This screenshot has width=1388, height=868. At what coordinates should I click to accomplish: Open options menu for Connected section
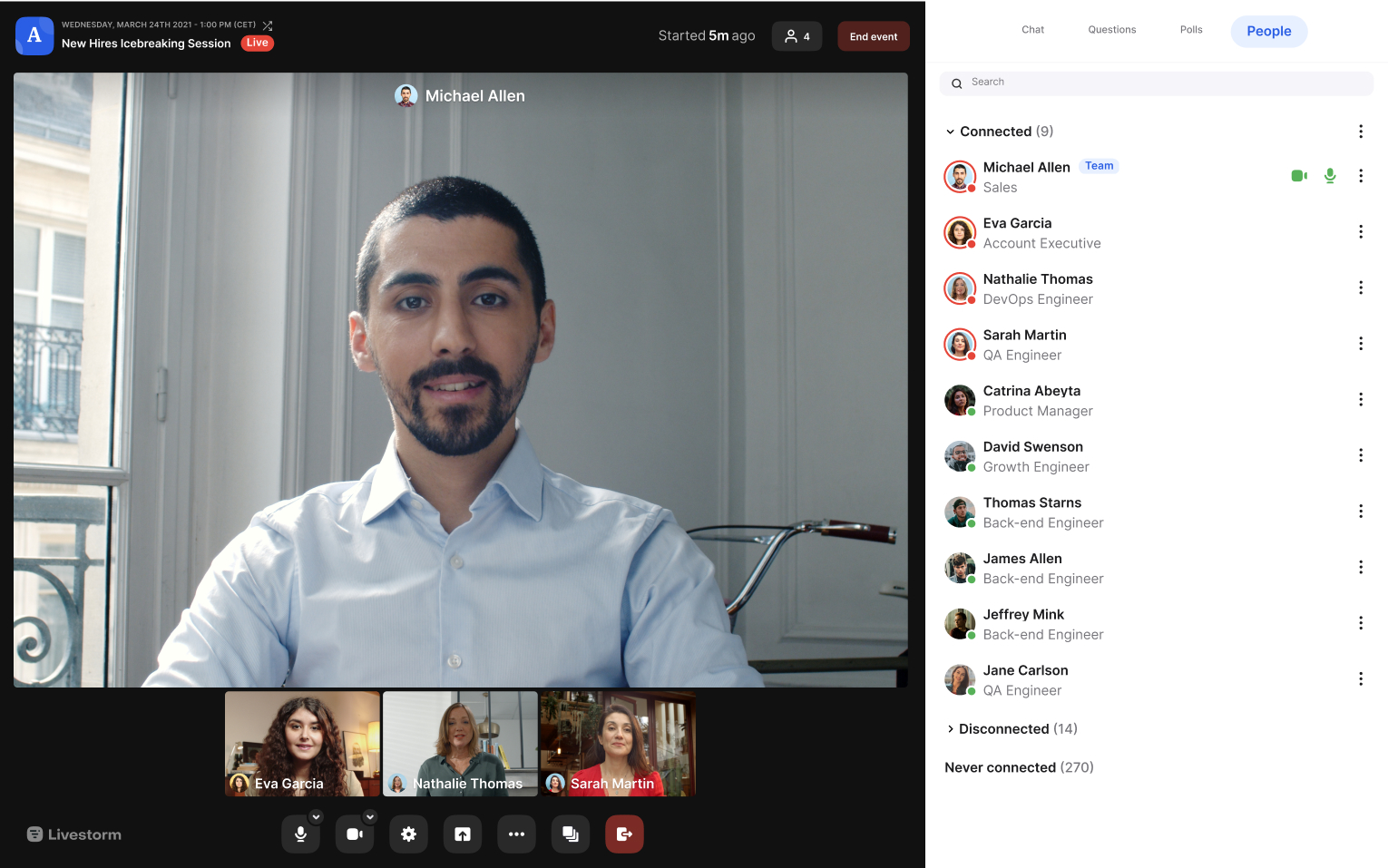tap(1361, 132)
